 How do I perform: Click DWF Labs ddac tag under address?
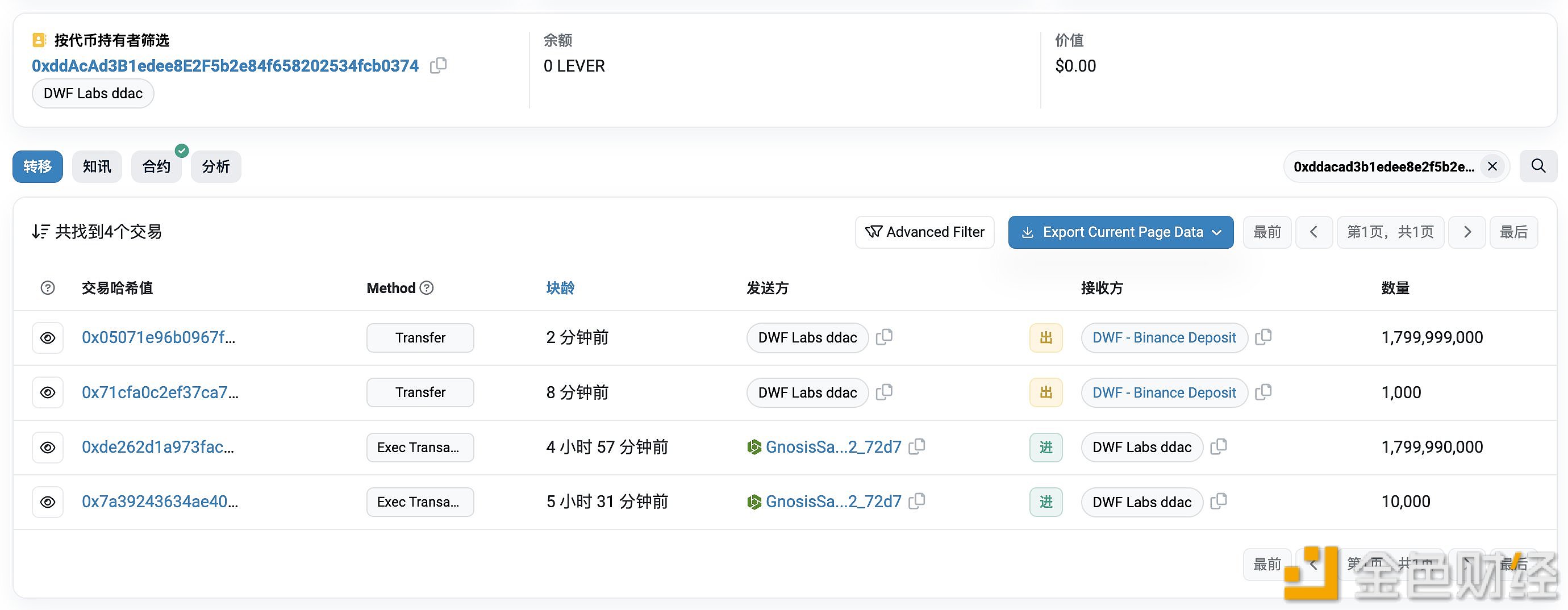pos(93,93)
